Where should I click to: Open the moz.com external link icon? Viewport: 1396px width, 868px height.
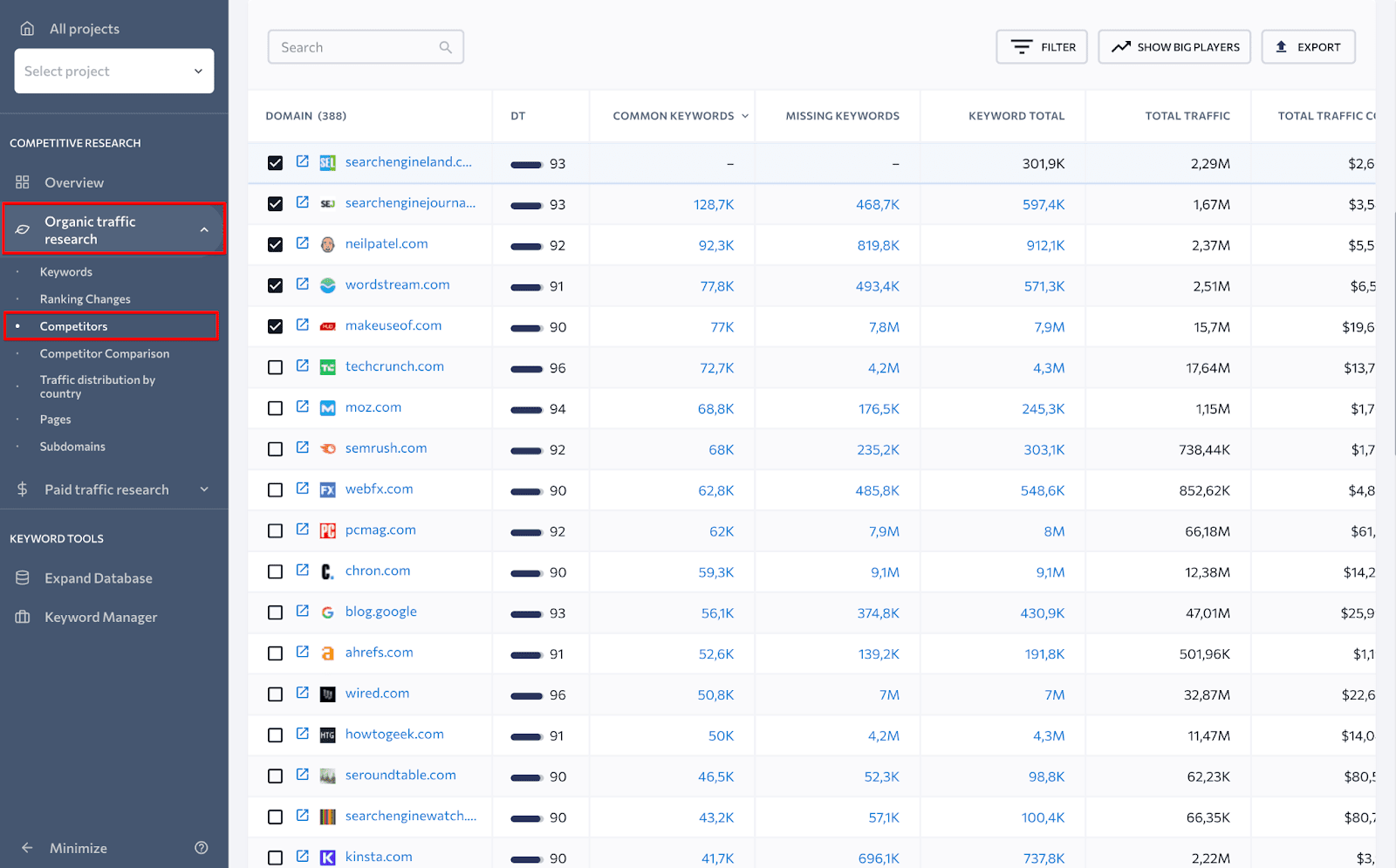303,407
